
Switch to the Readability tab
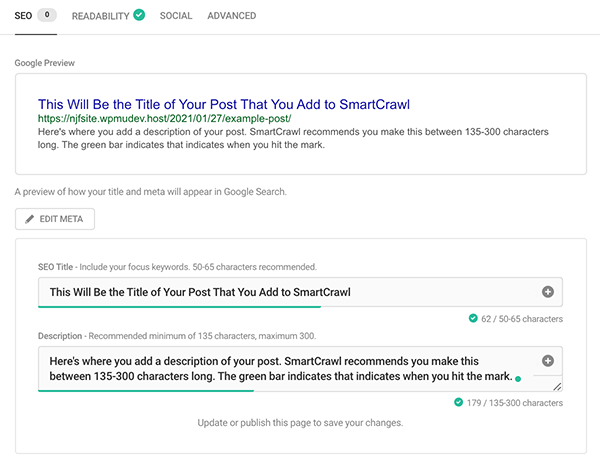point(100,16)
